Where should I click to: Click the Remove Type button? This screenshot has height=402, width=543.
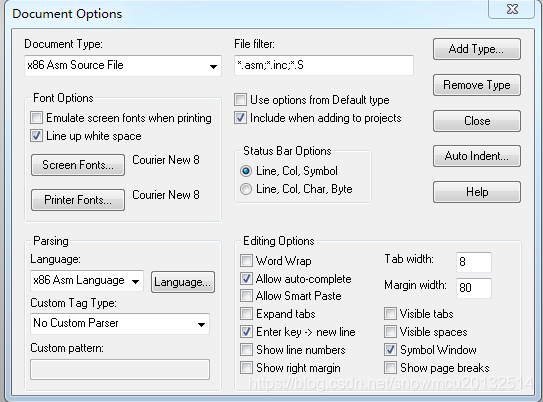coord(477,85)
